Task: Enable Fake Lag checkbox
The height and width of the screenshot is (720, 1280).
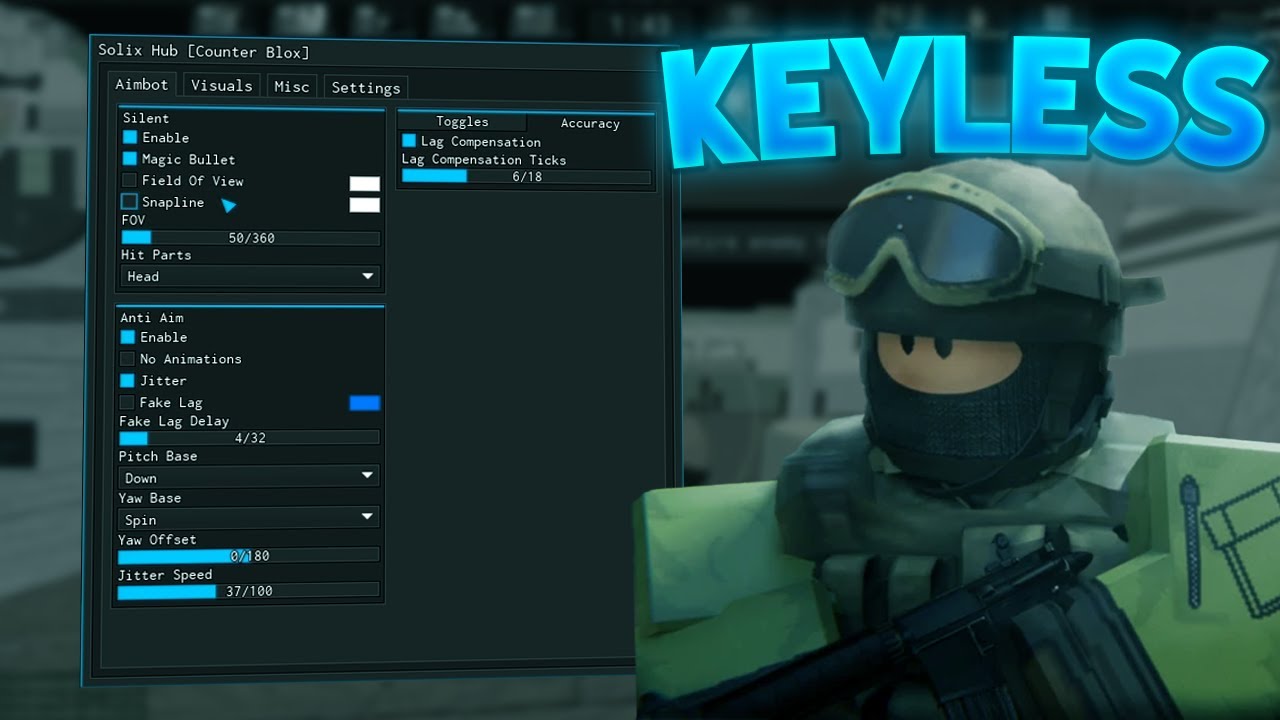Action: click(x=127, y=402)
